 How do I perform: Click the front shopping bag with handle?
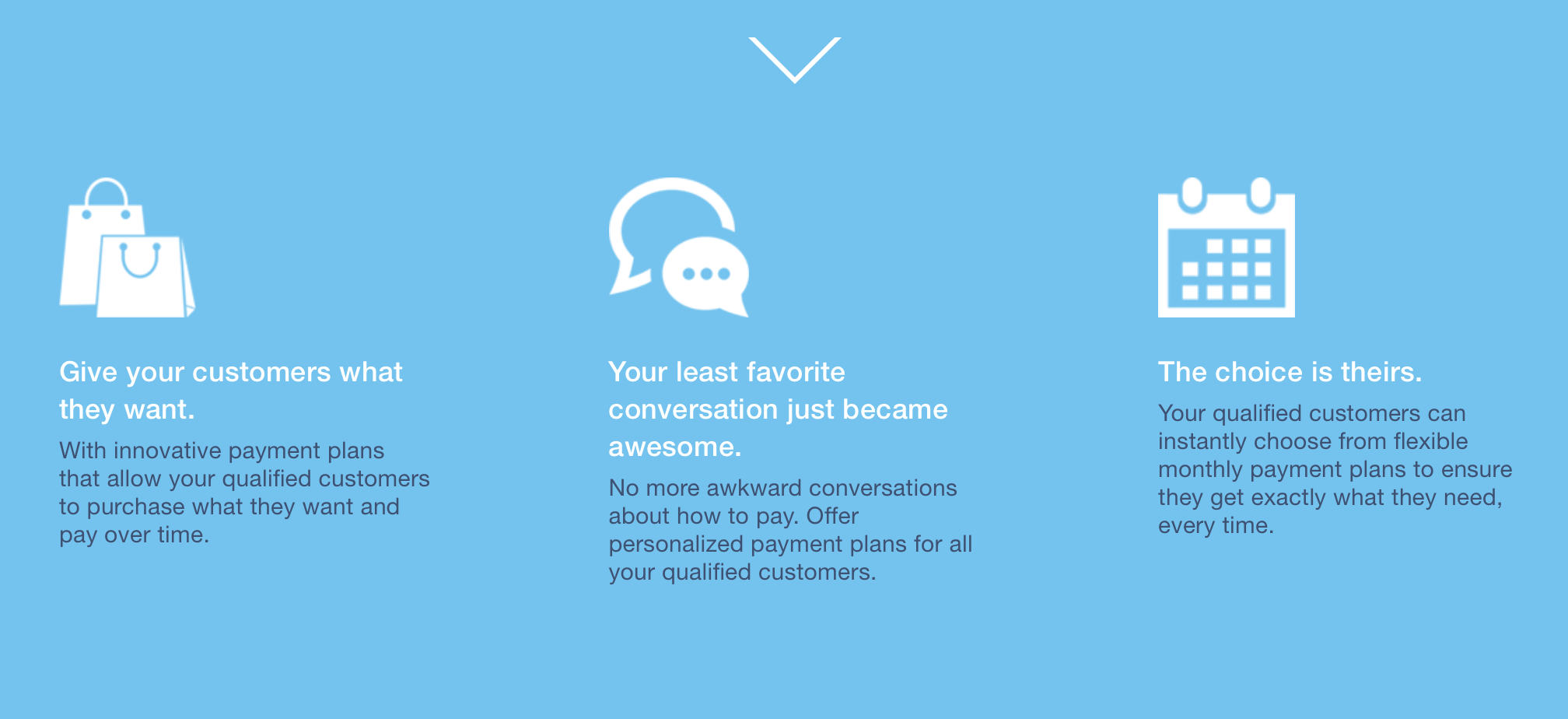[145, 276]
